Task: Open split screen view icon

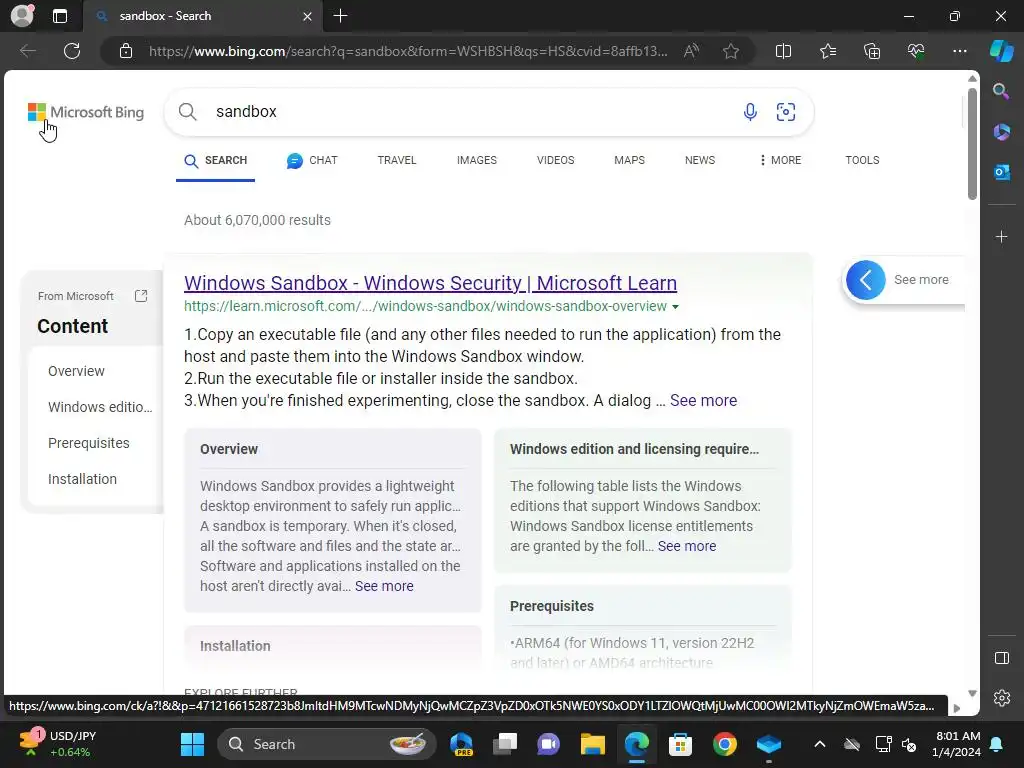Action: (x=783, y=51)
